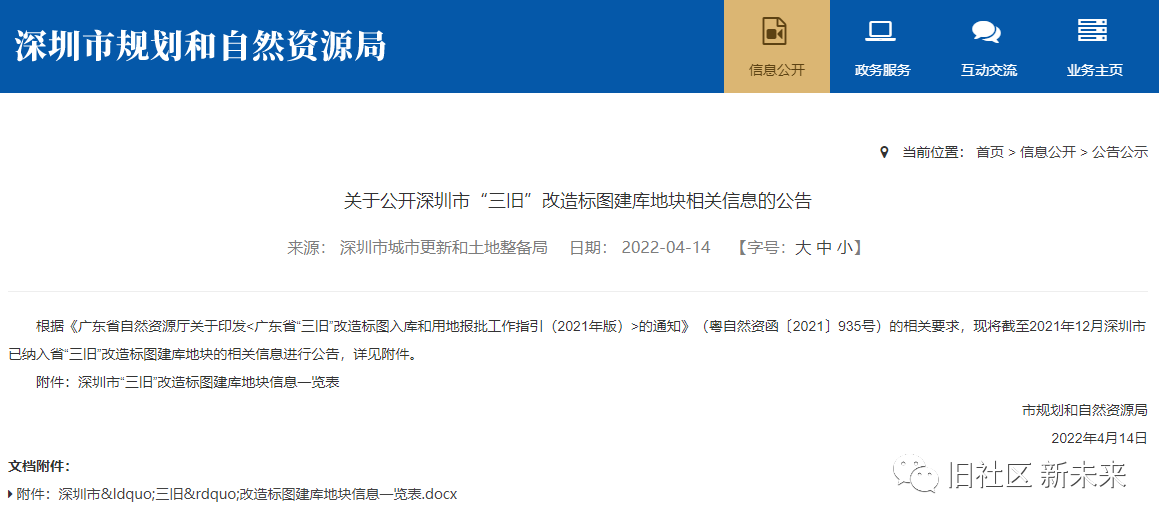Click the 深圳市规划和自然资源局 site title

click(x=200, y=46)
